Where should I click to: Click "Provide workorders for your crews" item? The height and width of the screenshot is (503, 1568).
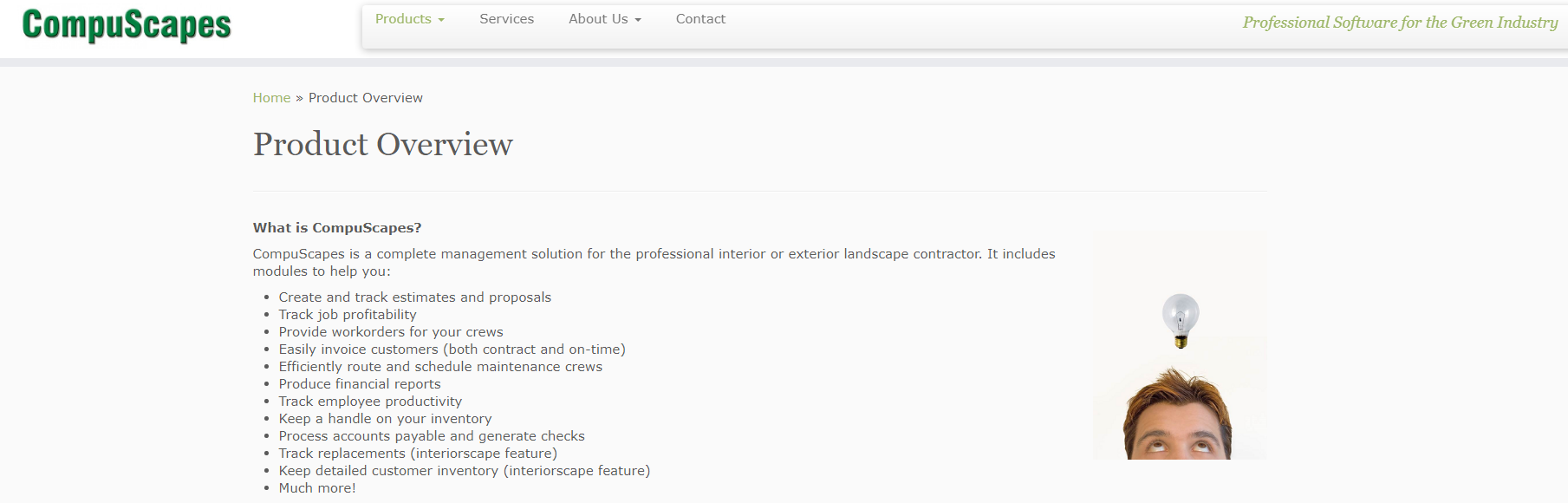pyautogui.click(x=390, y=332)
